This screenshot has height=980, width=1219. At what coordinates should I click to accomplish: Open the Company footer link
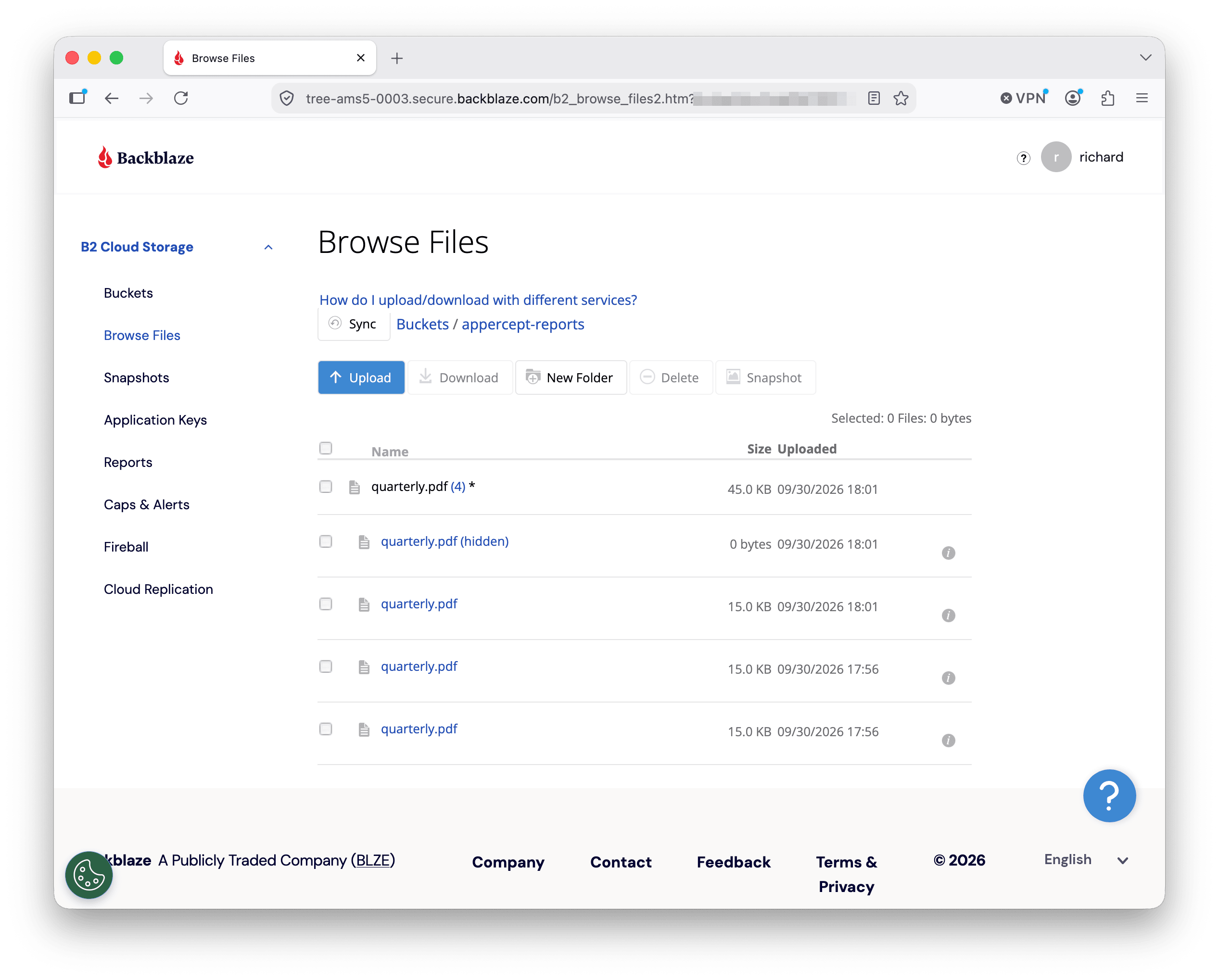click(508, 862)
